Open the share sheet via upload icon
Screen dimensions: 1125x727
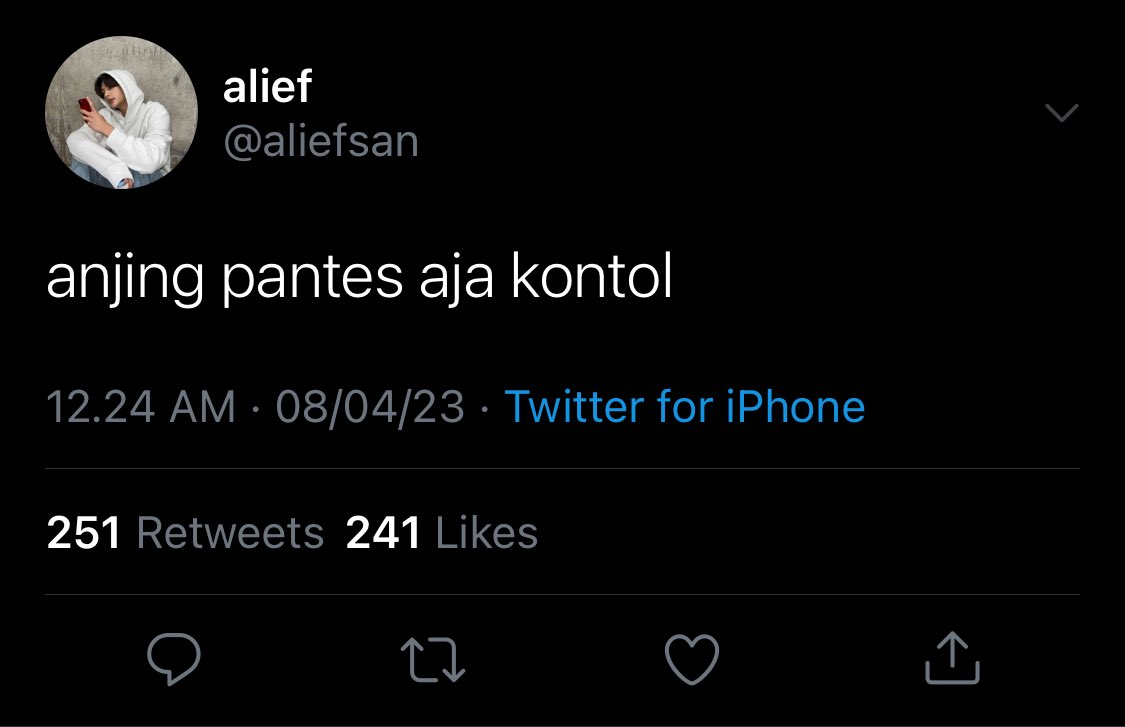[952, 658]
